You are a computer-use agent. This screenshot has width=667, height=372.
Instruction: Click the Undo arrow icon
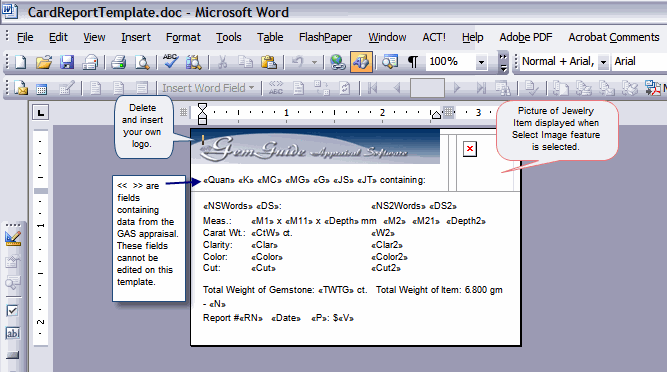297,62
